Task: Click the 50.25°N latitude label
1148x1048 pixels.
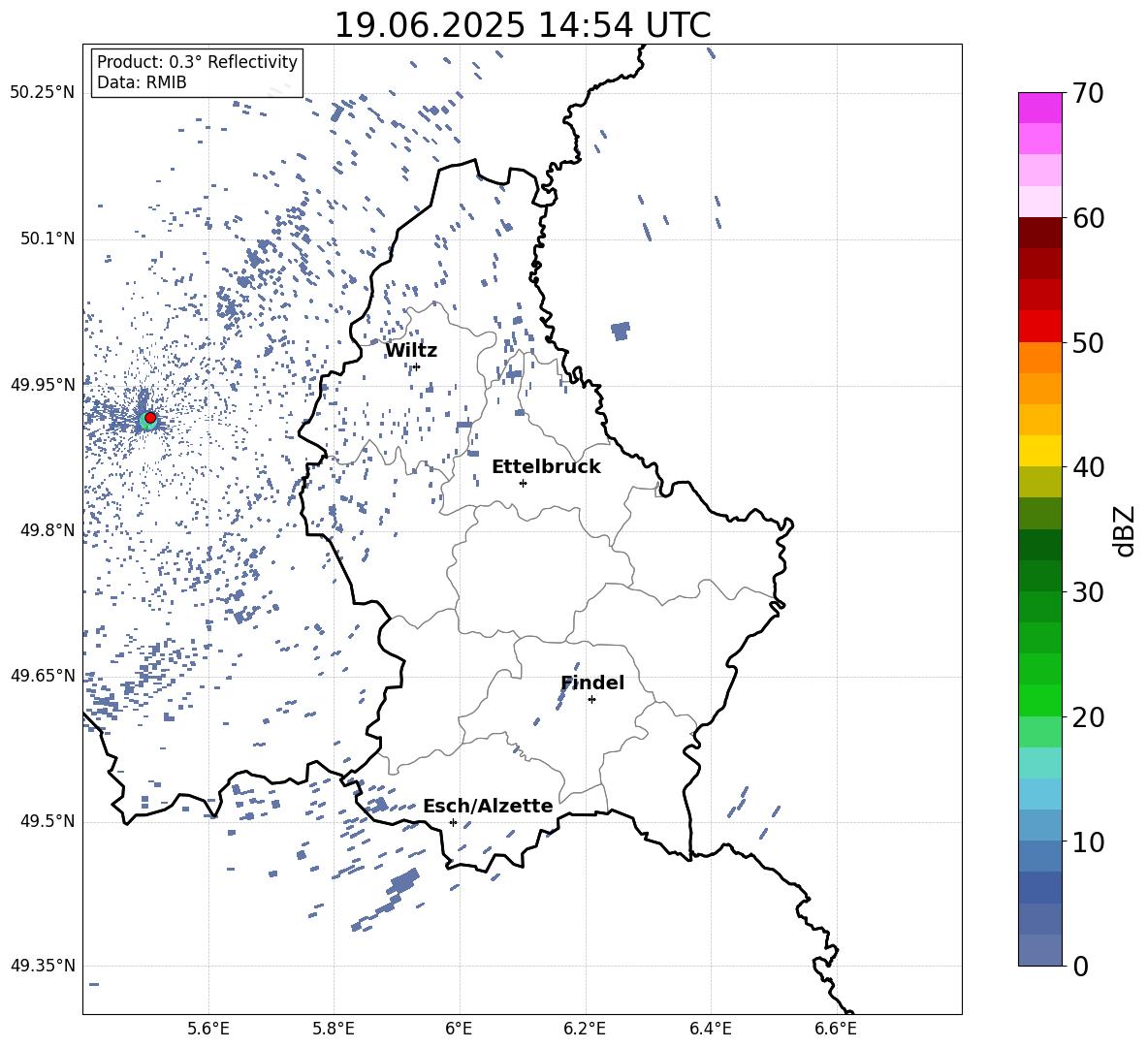Action: point(43,93)
